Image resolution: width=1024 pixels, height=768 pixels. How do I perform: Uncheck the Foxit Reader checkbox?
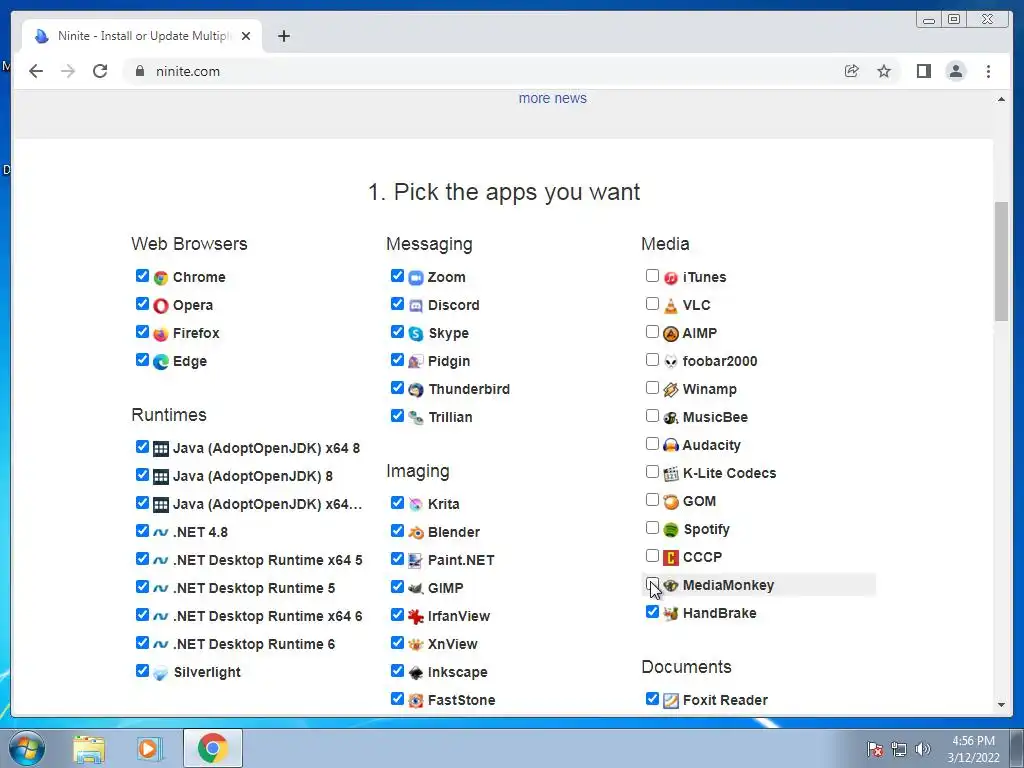tap(652, 699)
